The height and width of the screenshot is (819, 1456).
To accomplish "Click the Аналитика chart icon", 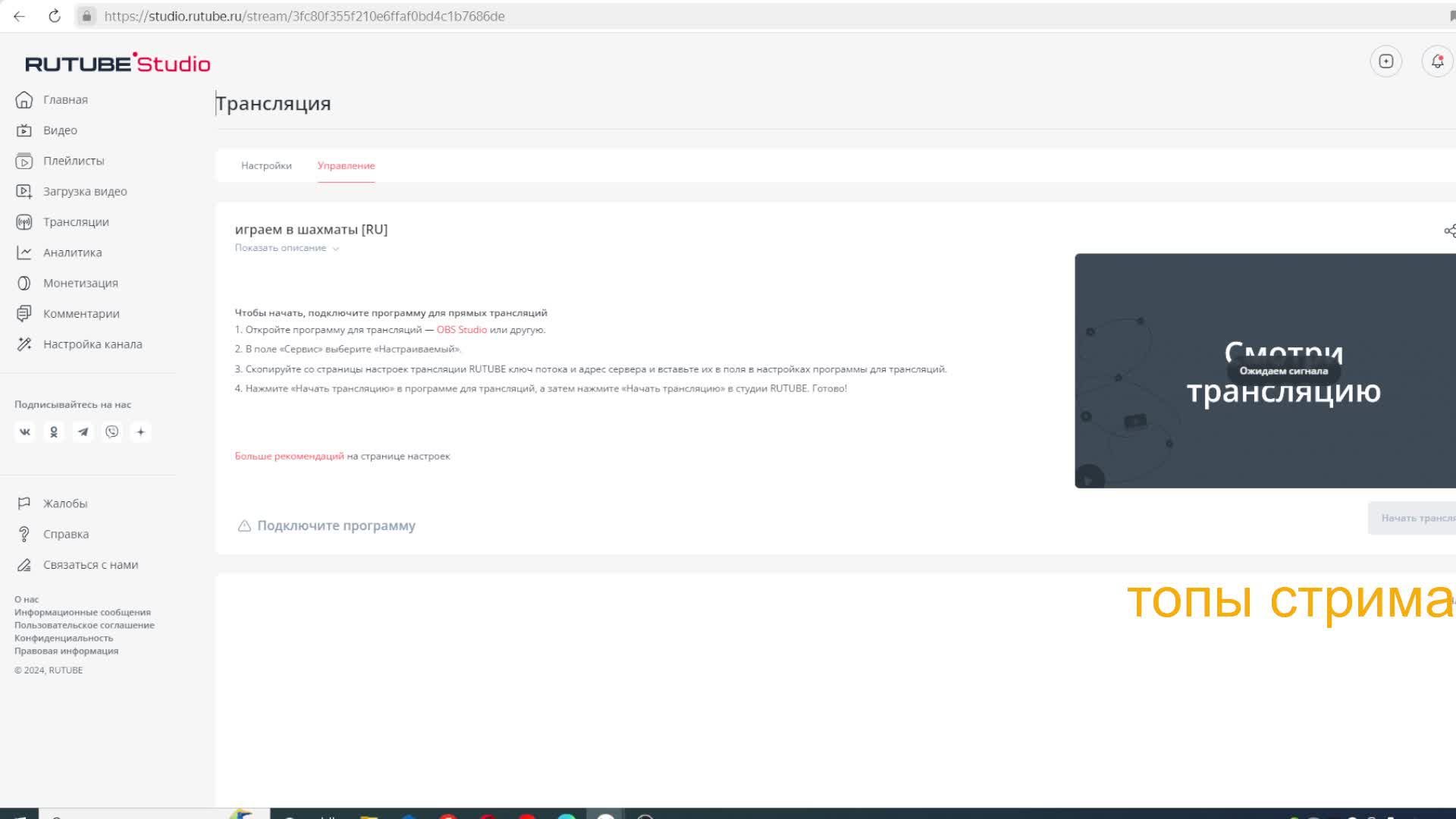I will (x=24, y=253).
